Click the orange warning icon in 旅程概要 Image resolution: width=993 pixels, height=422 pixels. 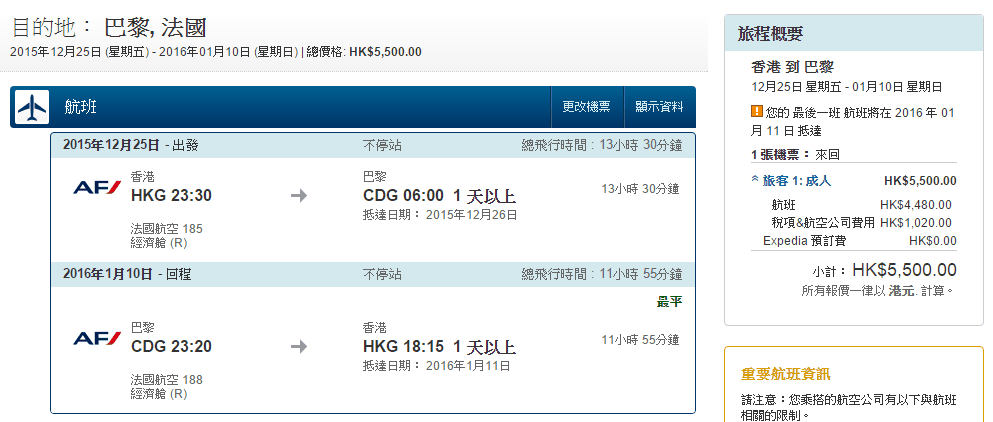pos(756,112)
